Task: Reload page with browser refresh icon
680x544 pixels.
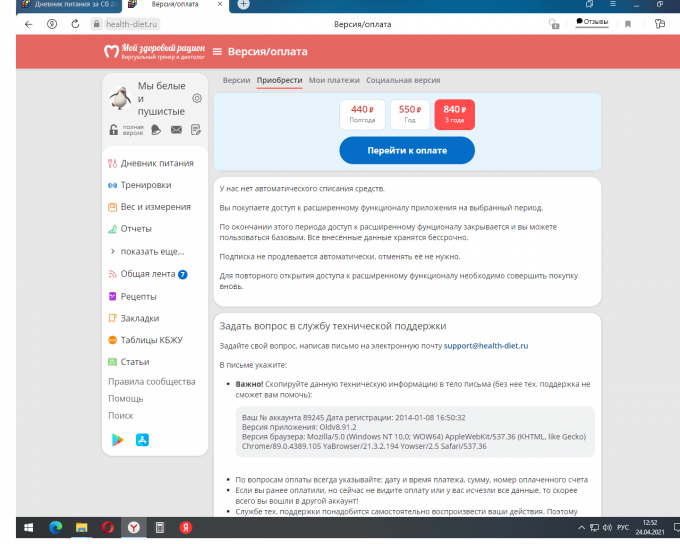Action: (76, 23)
